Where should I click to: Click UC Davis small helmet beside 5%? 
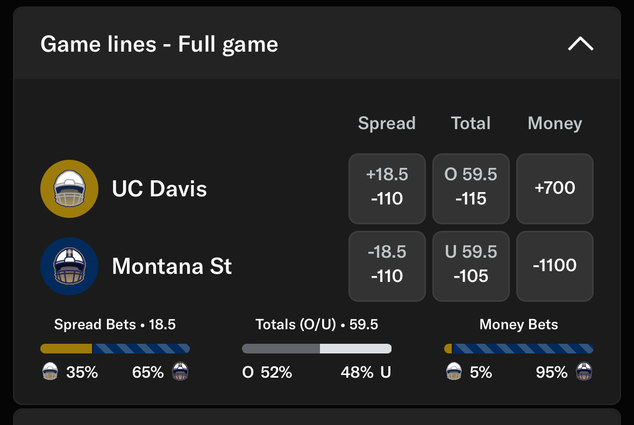tap(453, 372)
